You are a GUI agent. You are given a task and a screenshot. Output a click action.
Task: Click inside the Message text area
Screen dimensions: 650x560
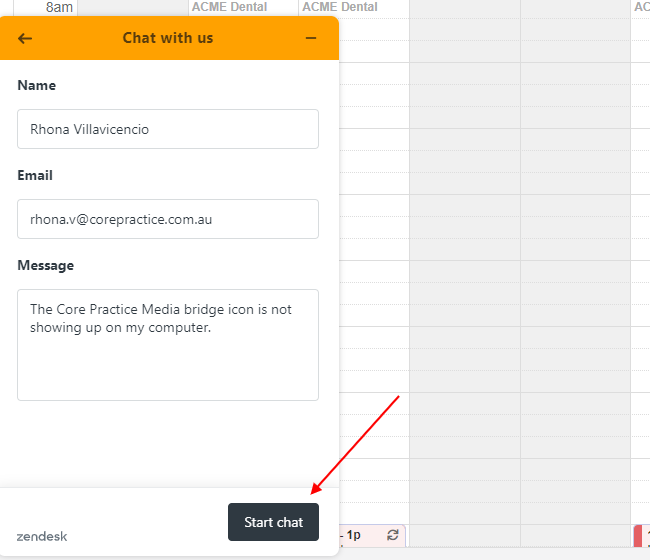coord(168,345)
